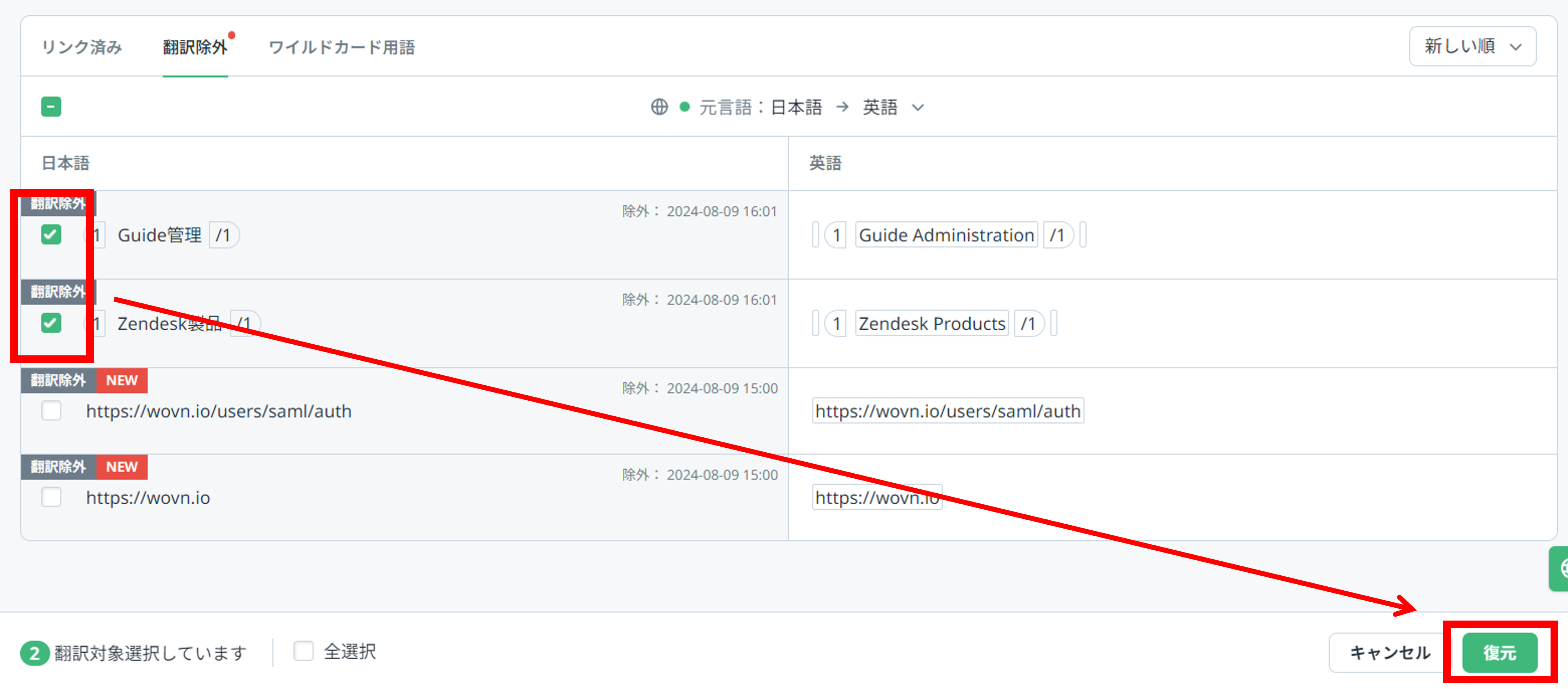Click the /1 closing tag after Guide管理

click(x=223, y=236)
